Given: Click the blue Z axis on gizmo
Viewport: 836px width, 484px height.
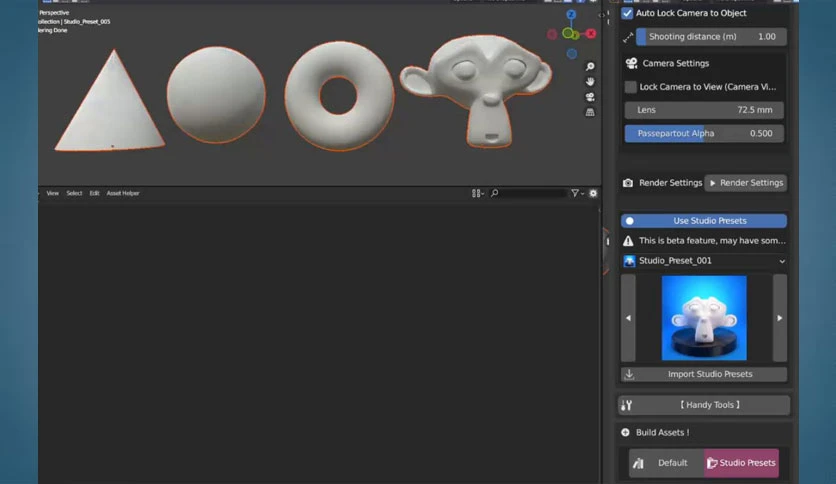Looking at the screenshot, I should (x=571, y=14).
